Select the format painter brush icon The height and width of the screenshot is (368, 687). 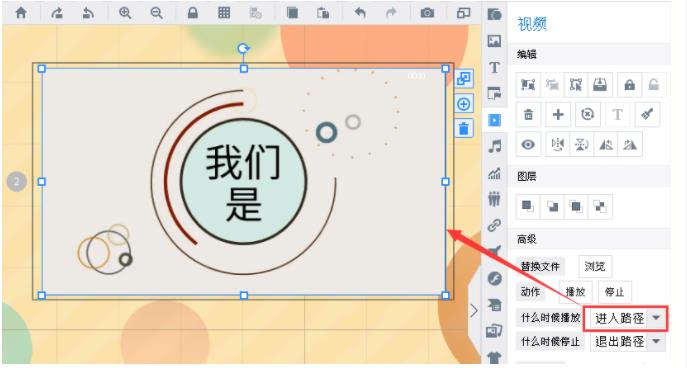pos(647,114)
